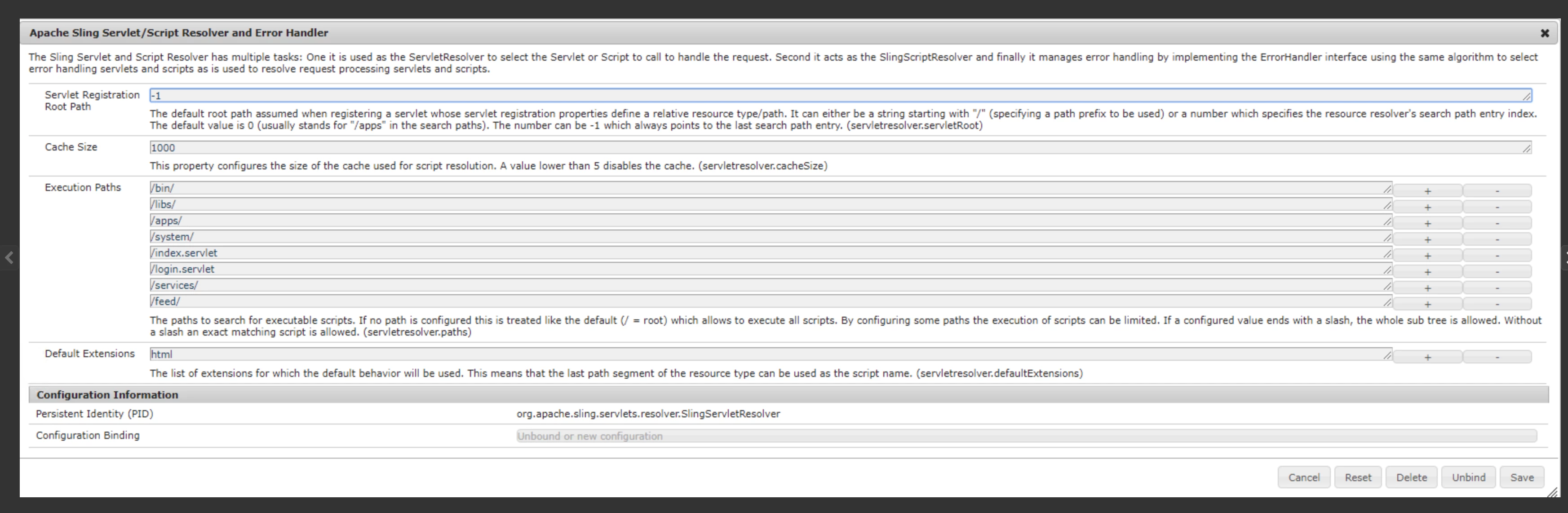
Task: Remove the html default extension entry
Action: 1497,357
